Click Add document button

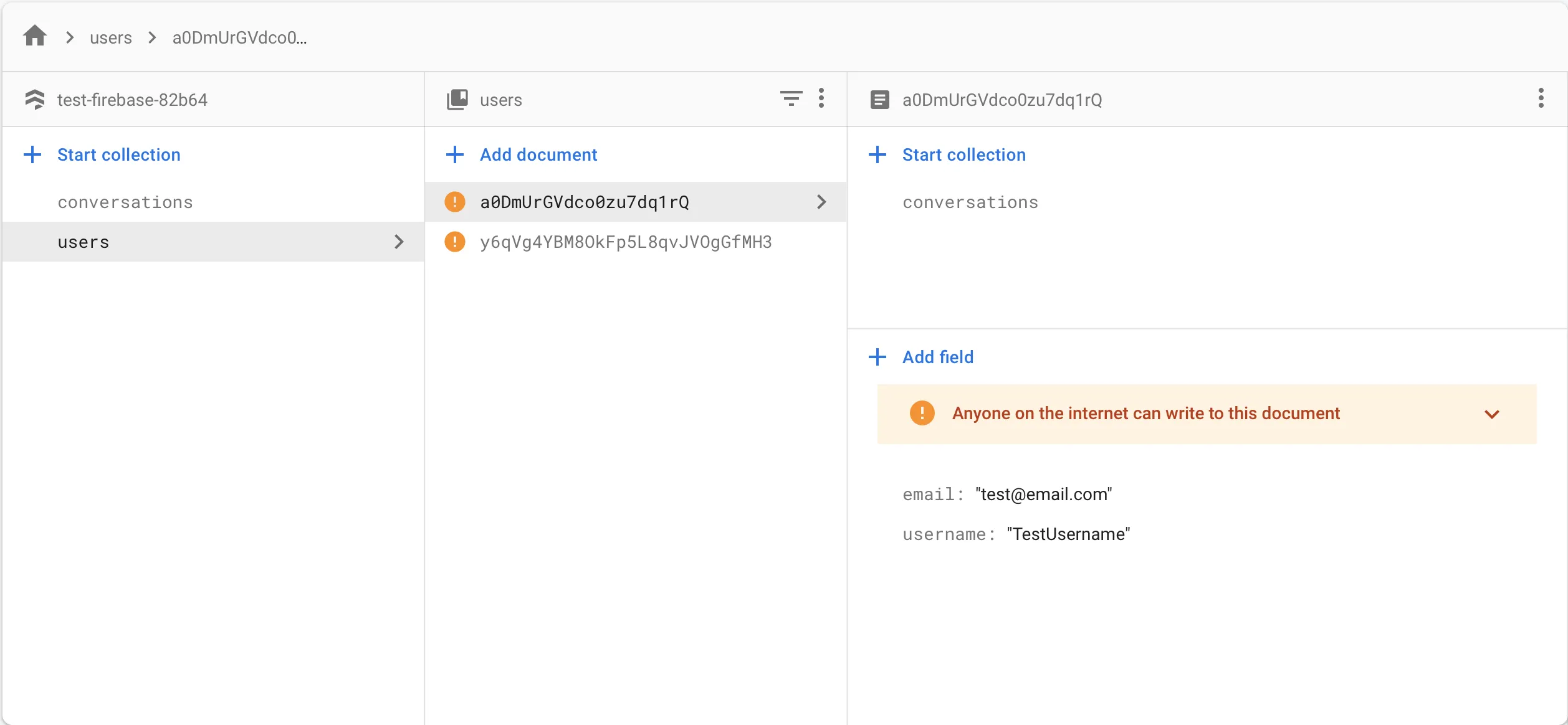tap(538, 154)
